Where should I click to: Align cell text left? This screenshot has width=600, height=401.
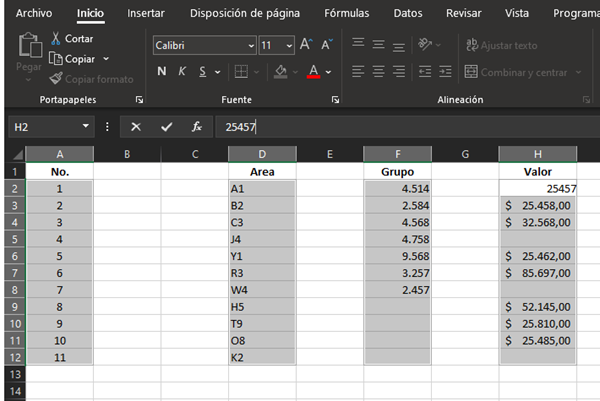coord(358,72)
